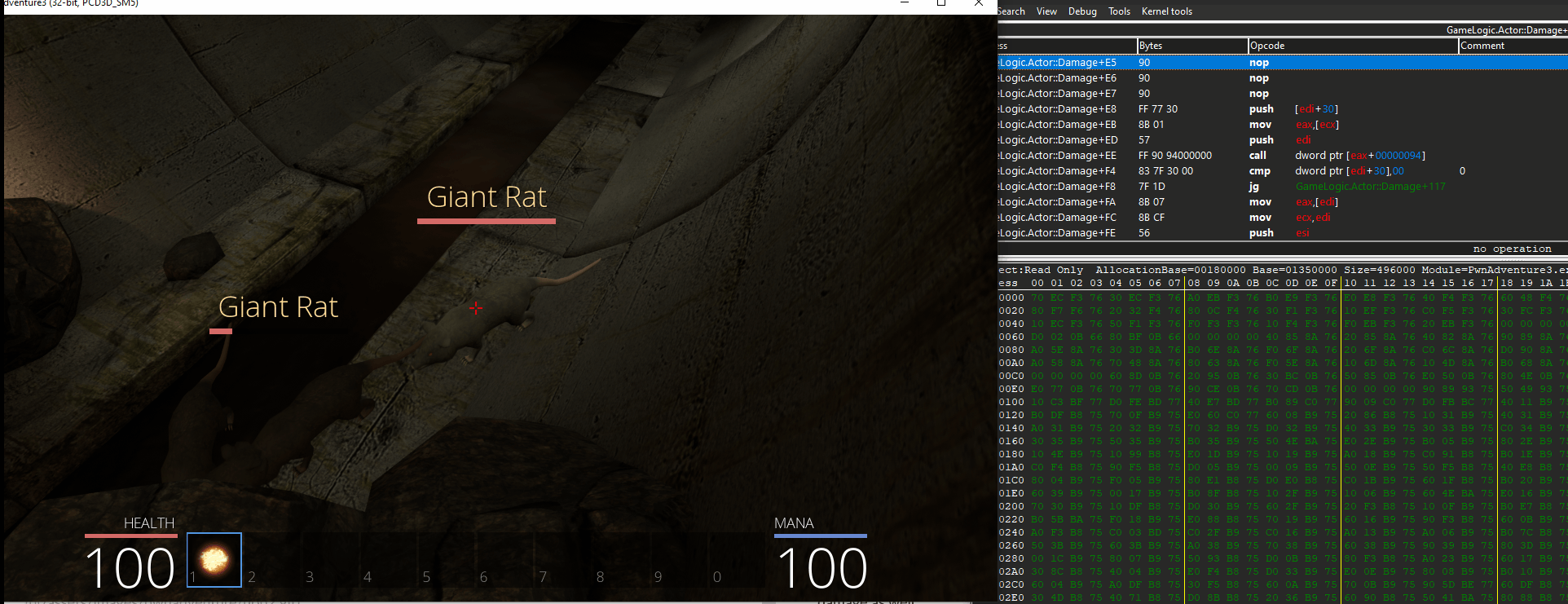
Task: Select the Damage+ED push edi row
Action: pos(1283,140)
